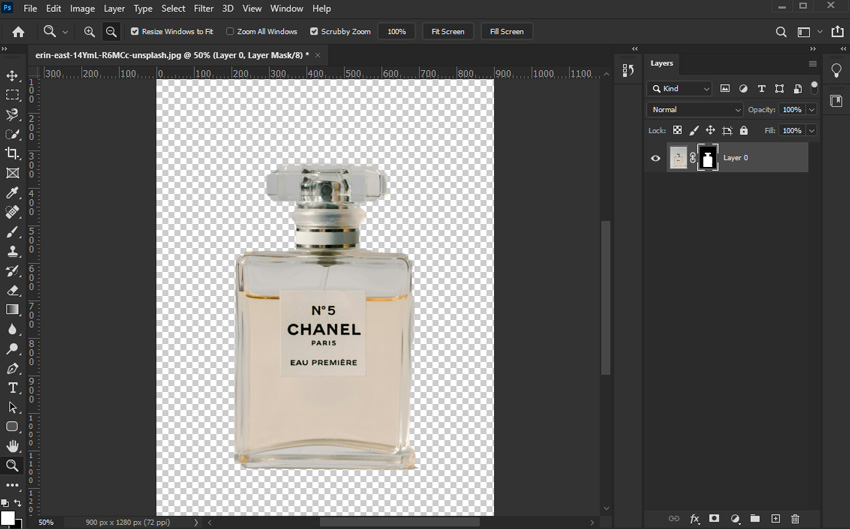Screen dimensions: 850x529
Task: Hide Layer 0 with the eye icon
Action: (x=655, y=158)
